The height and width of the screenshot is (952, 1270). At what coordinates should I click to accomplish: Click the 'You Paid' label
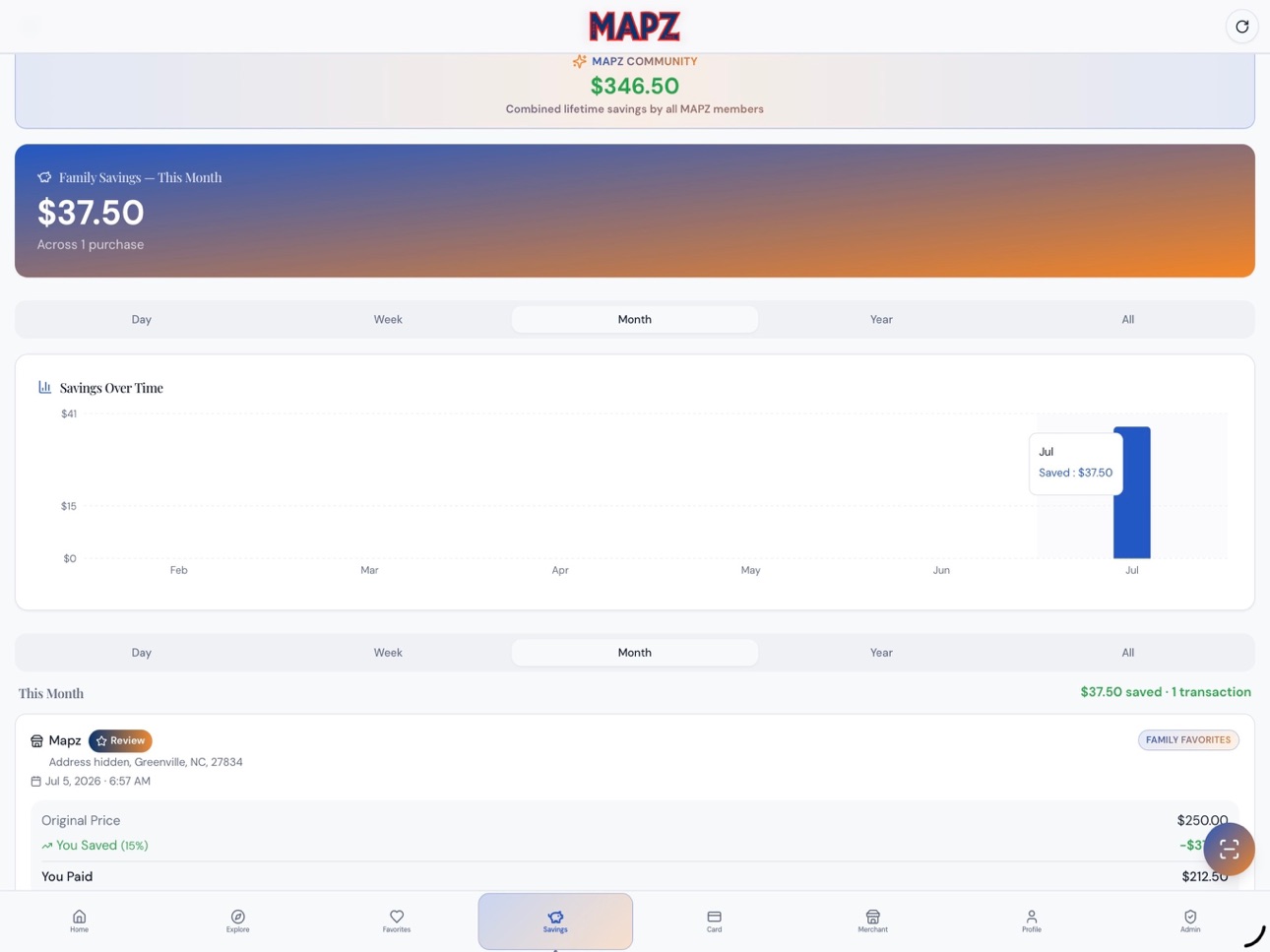(67, 876)
